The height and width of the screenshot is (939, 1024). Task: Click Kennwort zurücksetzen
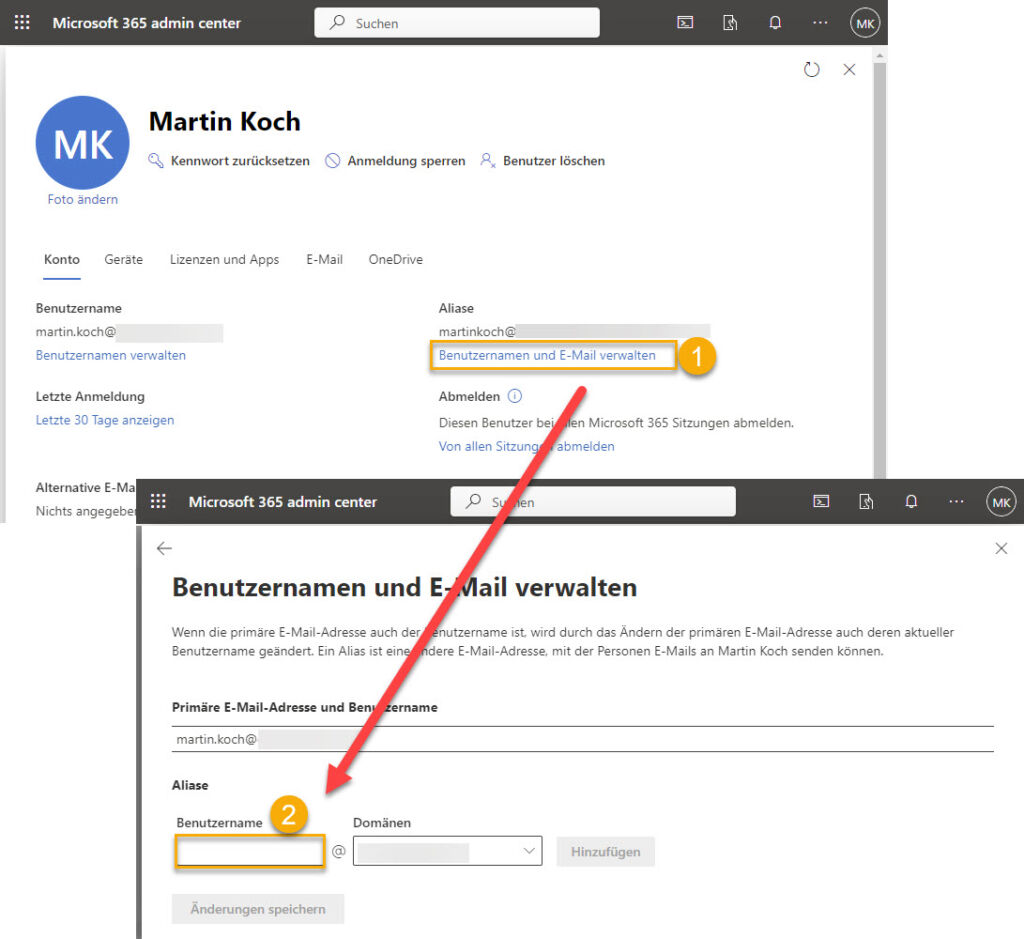click(x=229, y=161)
